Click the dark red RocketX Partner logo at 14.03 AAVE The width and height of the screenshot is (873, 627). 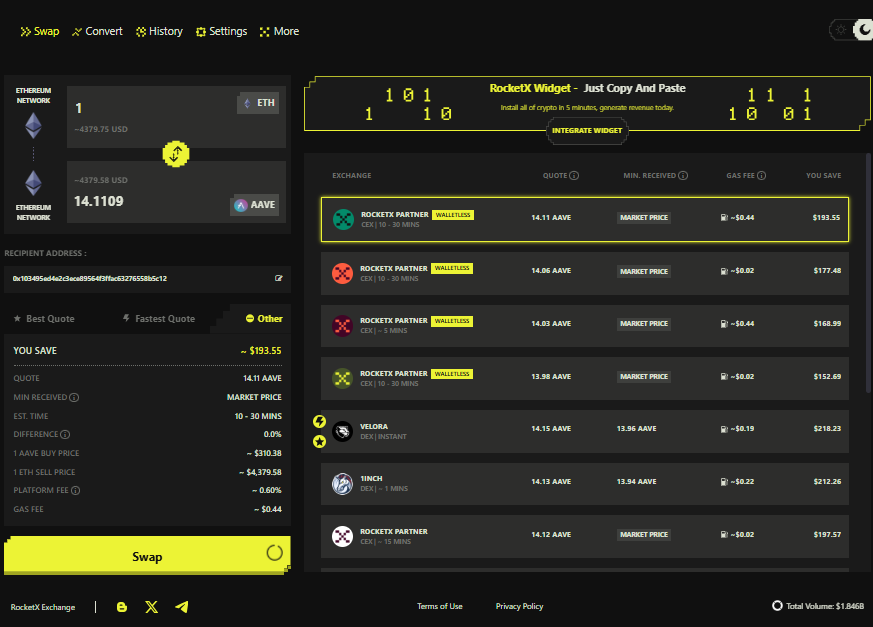click(342, 326)
